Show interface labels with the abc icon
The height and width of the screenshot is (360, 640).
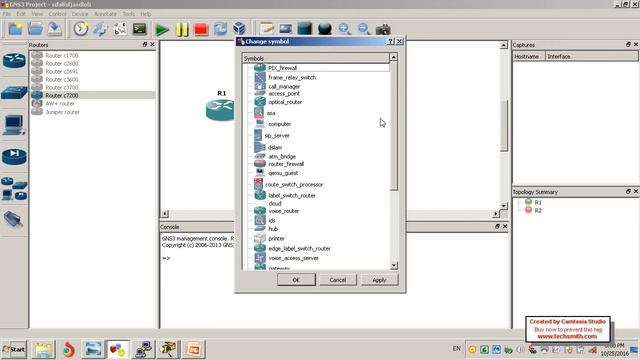tap(120, 29)
